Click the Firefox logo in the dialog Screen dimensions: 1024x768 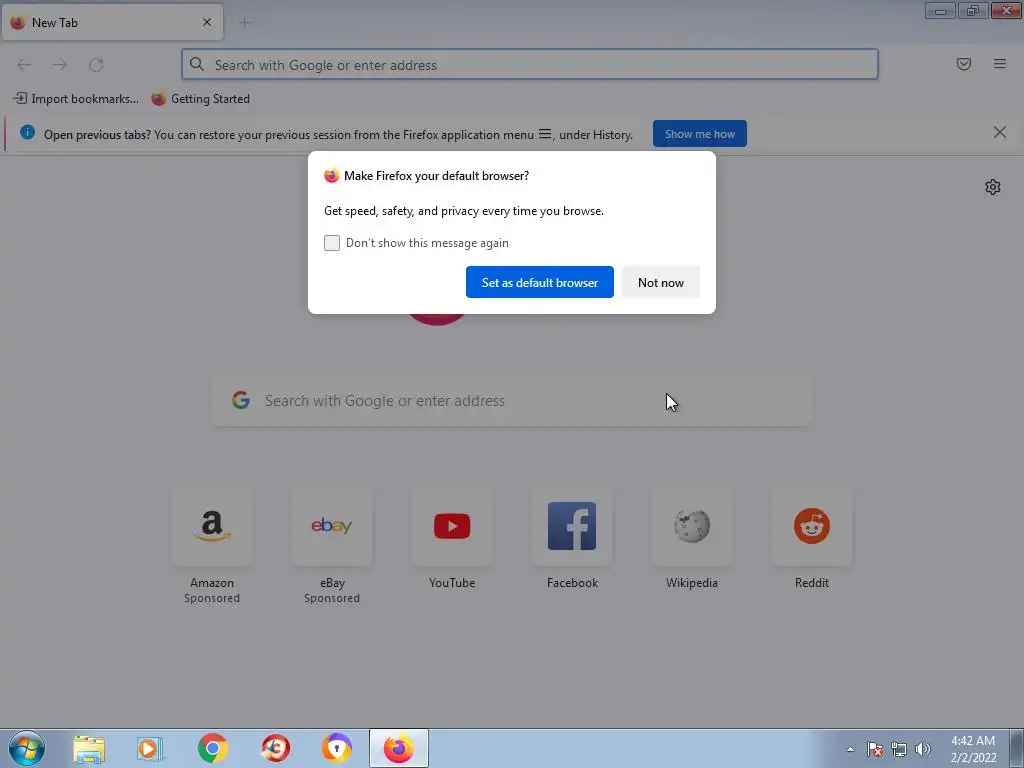point(332,176)
